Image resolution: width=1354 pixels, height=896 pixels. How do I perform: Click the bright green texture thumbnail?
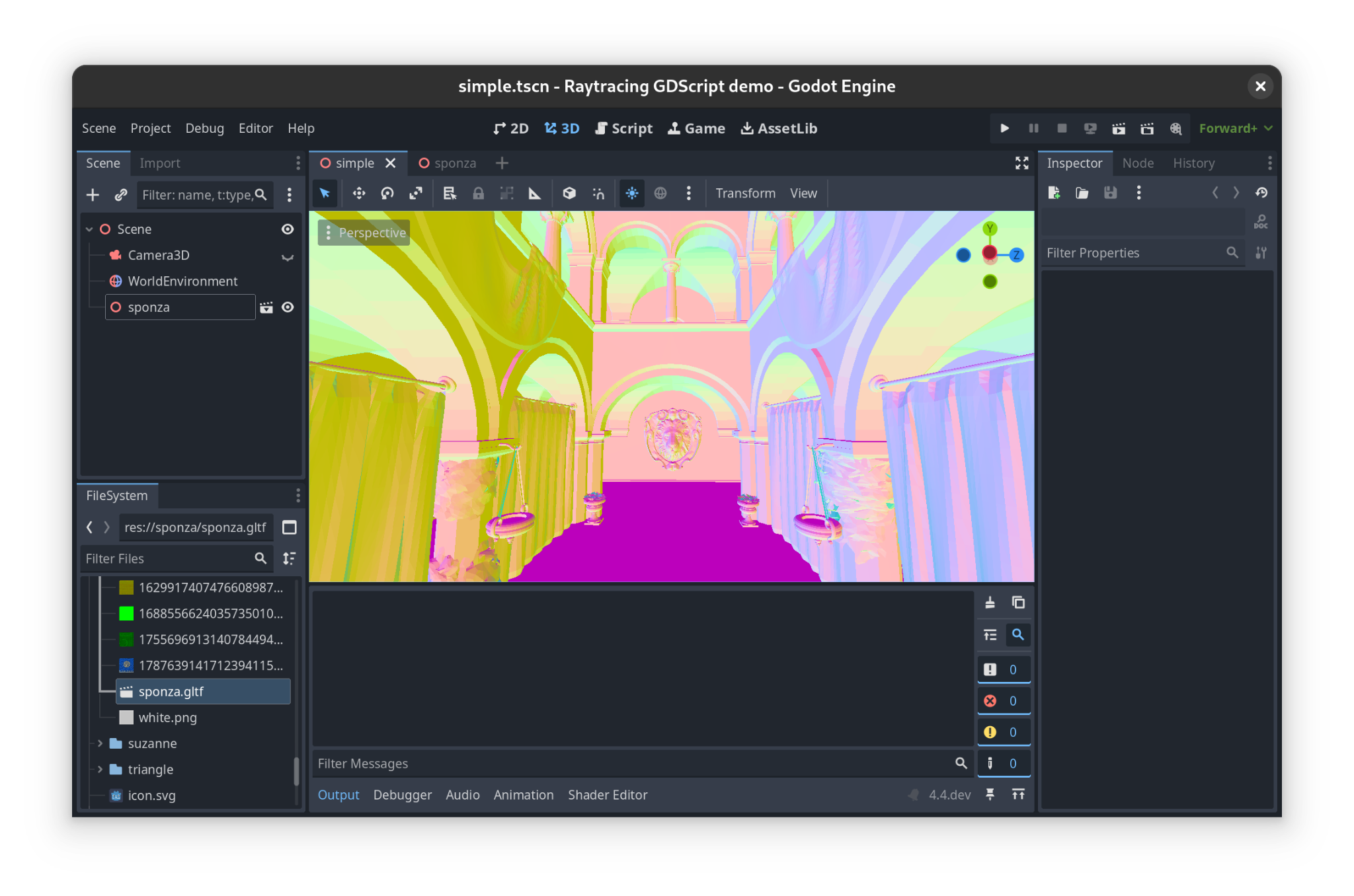click(x=126, y=614)
